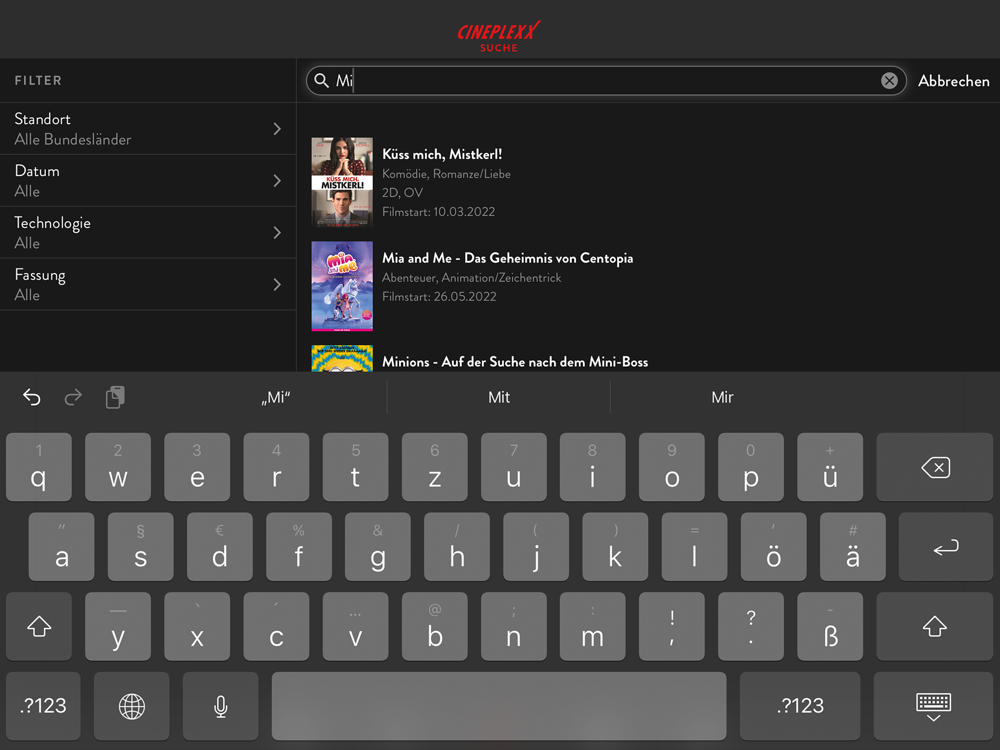Tap the a key
Screen dimensions: 1000x750
click(x=61, y=547)
